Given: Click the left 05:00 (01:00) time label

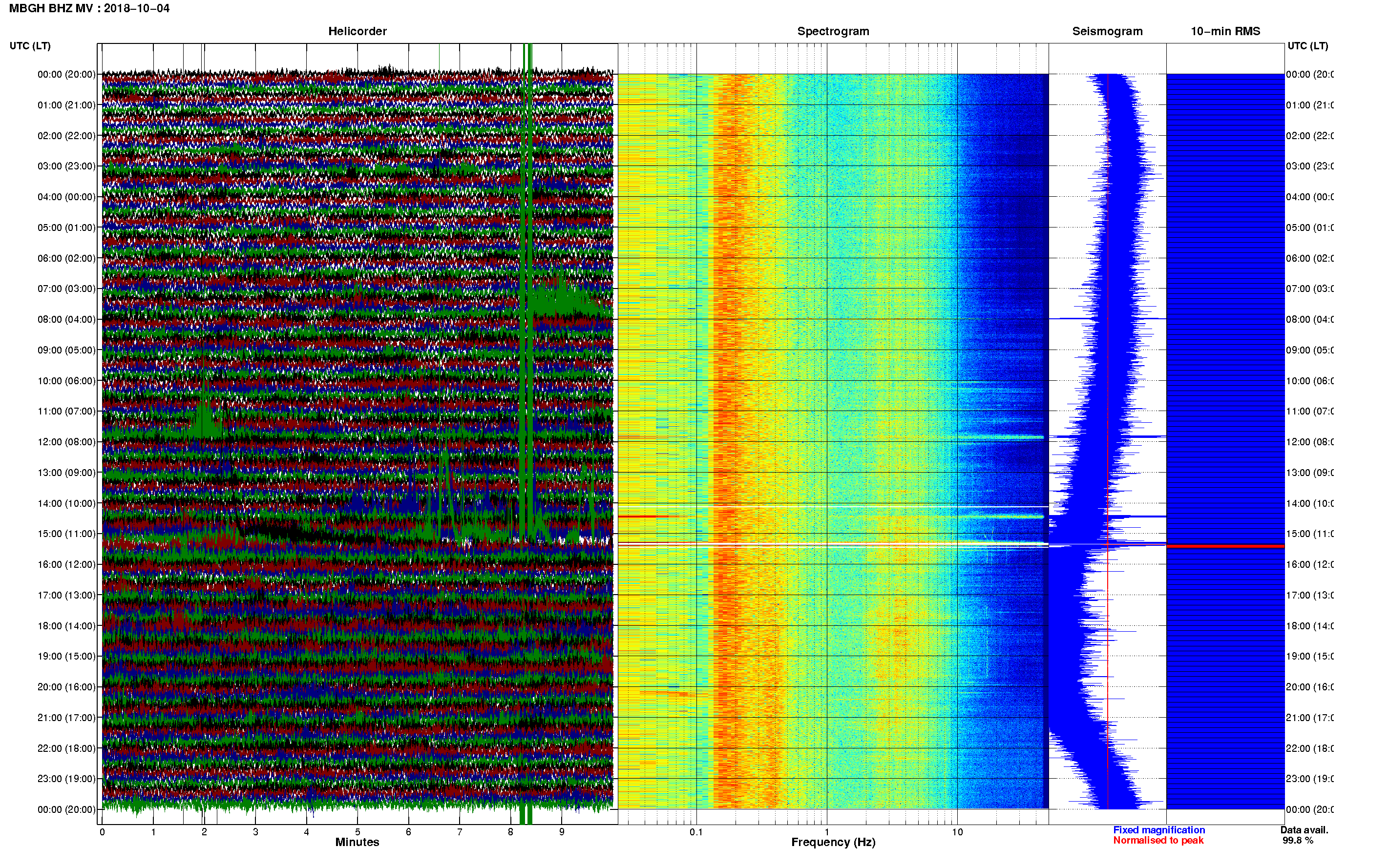Looking at the screenshot, I should pos(66,227).
